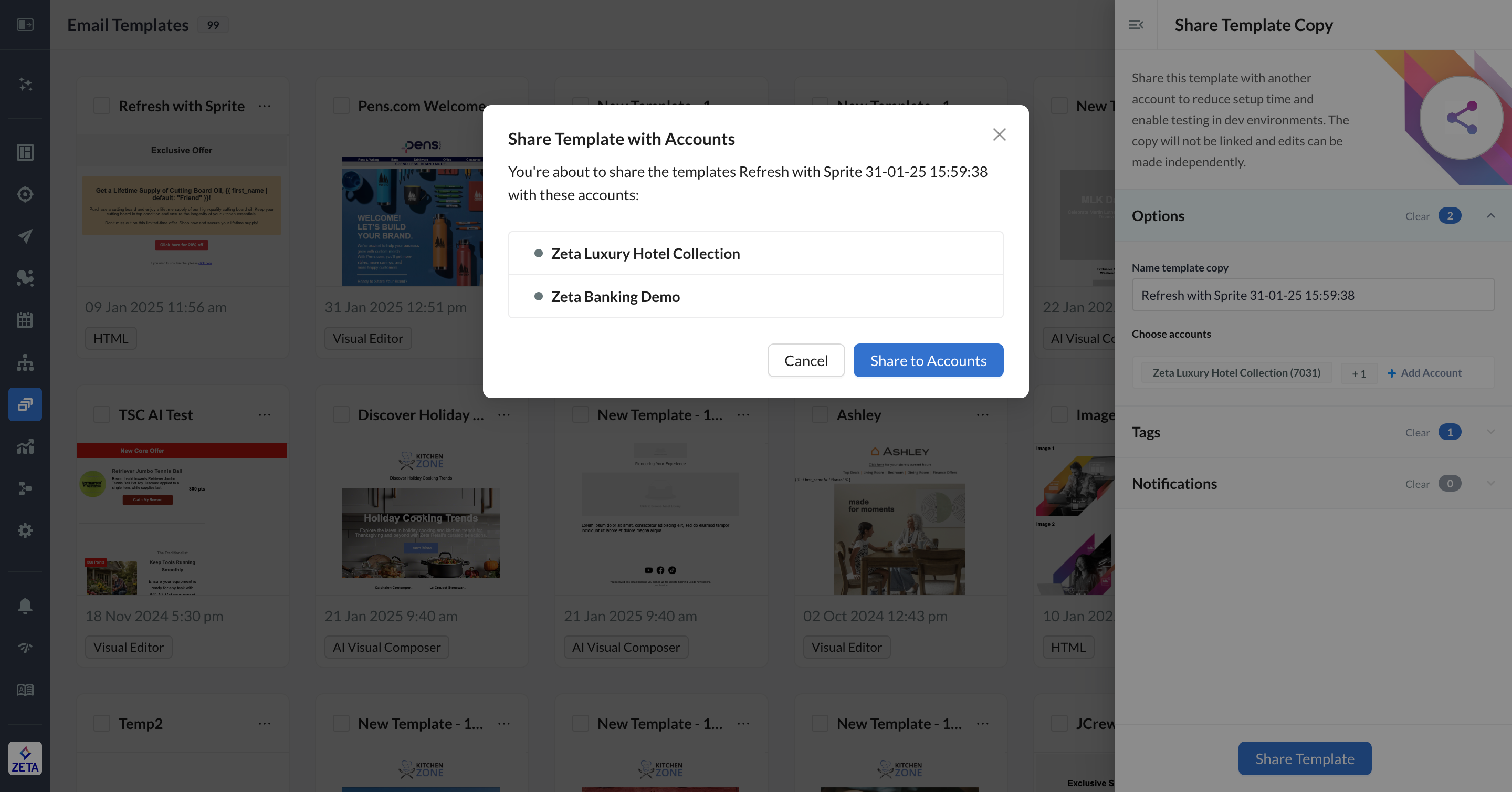Open more options for Refresh with Sprite
Viewport: 1512px width, 792px height.
pyautogui.click(x=265, y=106)
